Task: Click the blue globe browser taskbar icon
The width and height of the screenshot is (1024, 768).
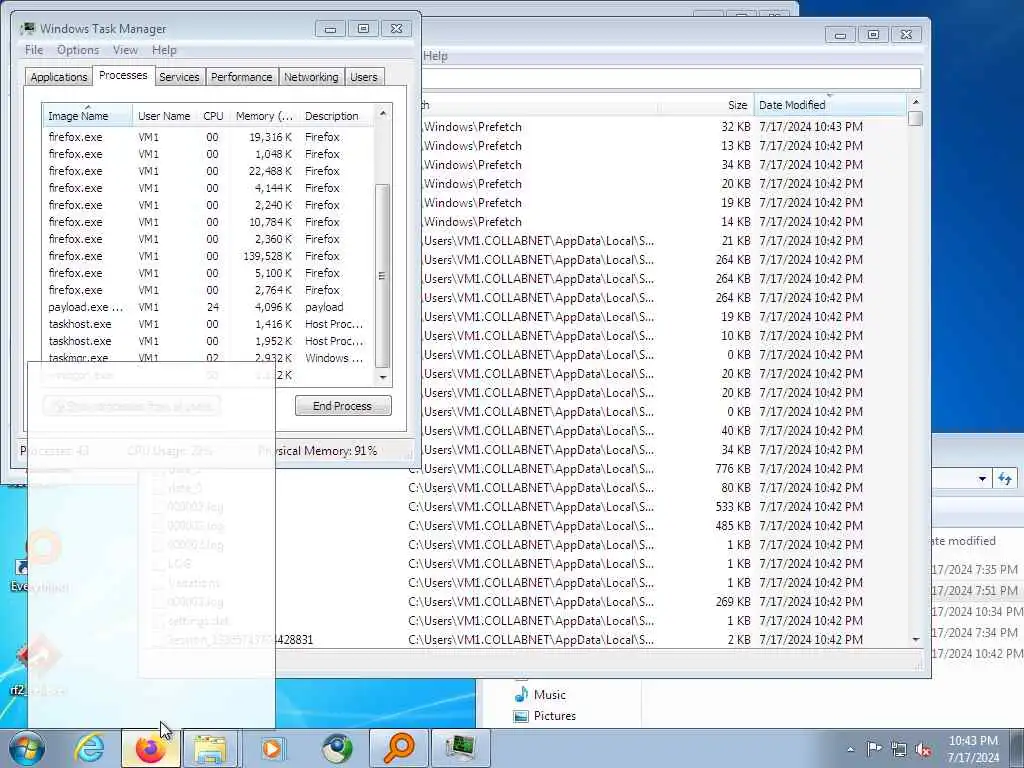Action: (337, 748)
